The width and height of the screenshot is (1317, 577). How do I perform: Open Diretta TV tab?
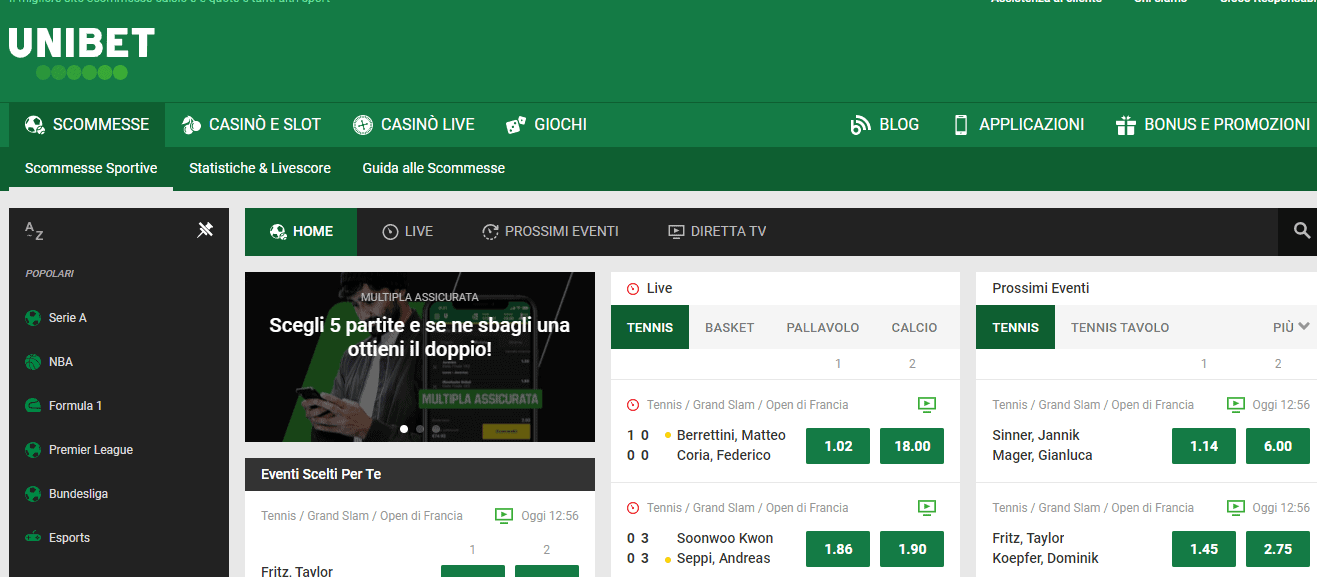pyautogui.click(x=716, y=231)
